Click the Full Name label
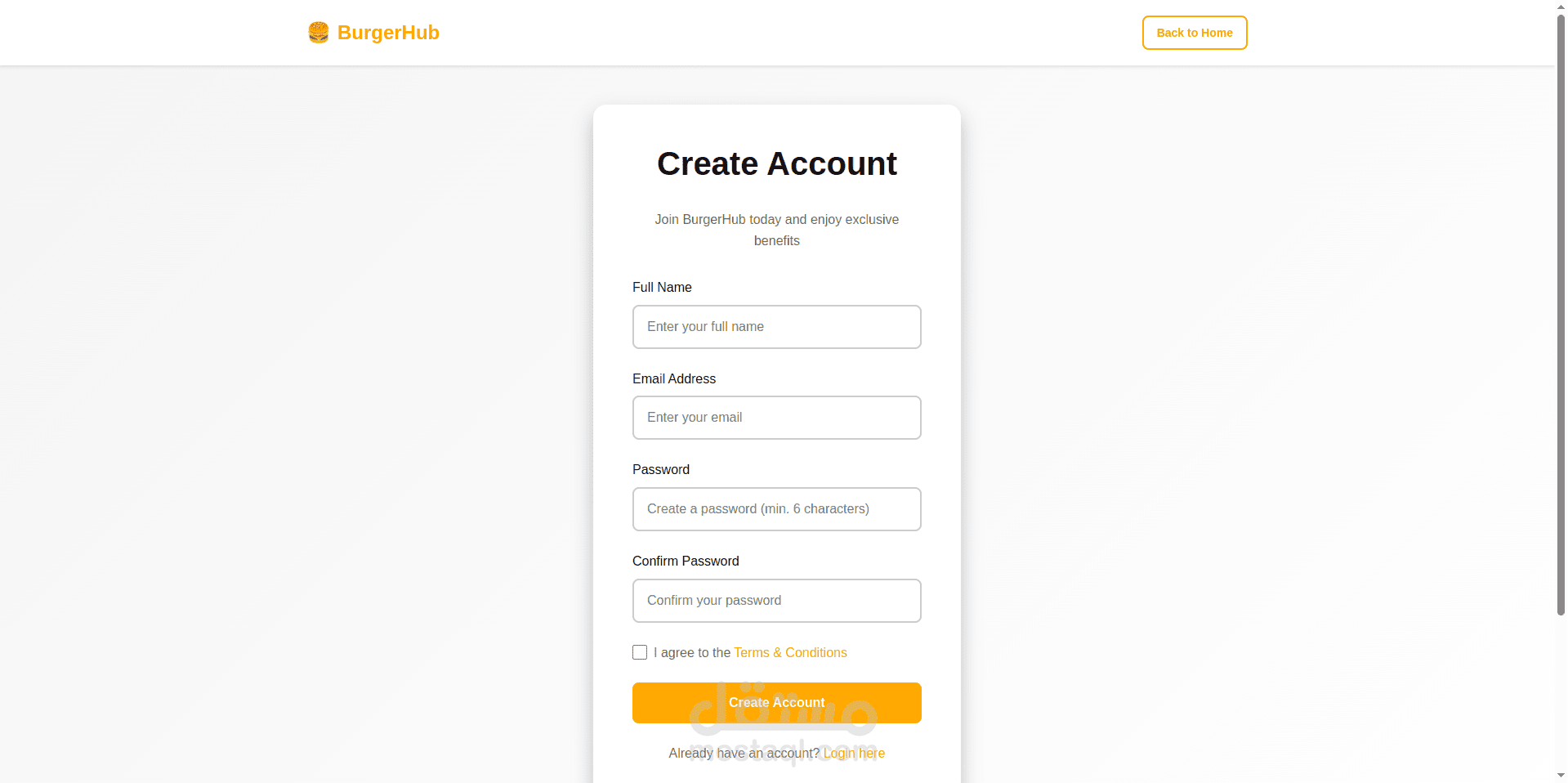The width and height of the screenshot is (1568, 783). (662, 288)
